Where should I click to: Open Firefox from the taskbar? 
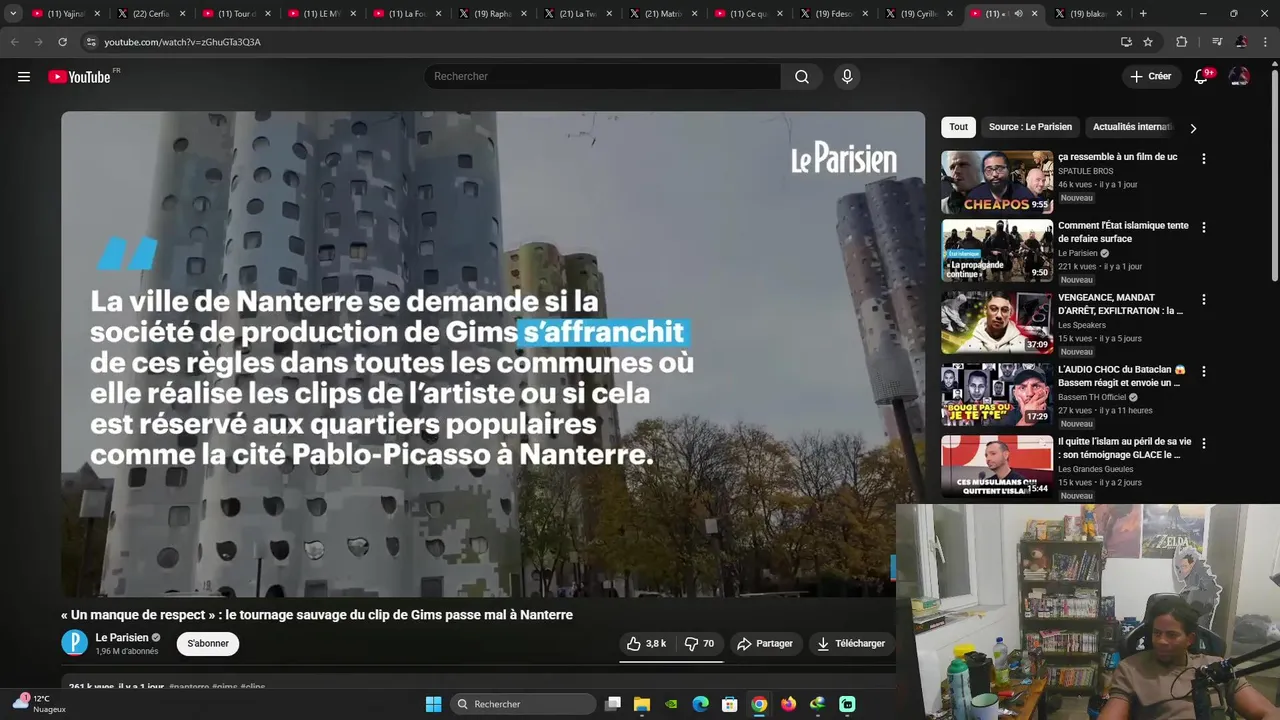click(x=788, y=704)
